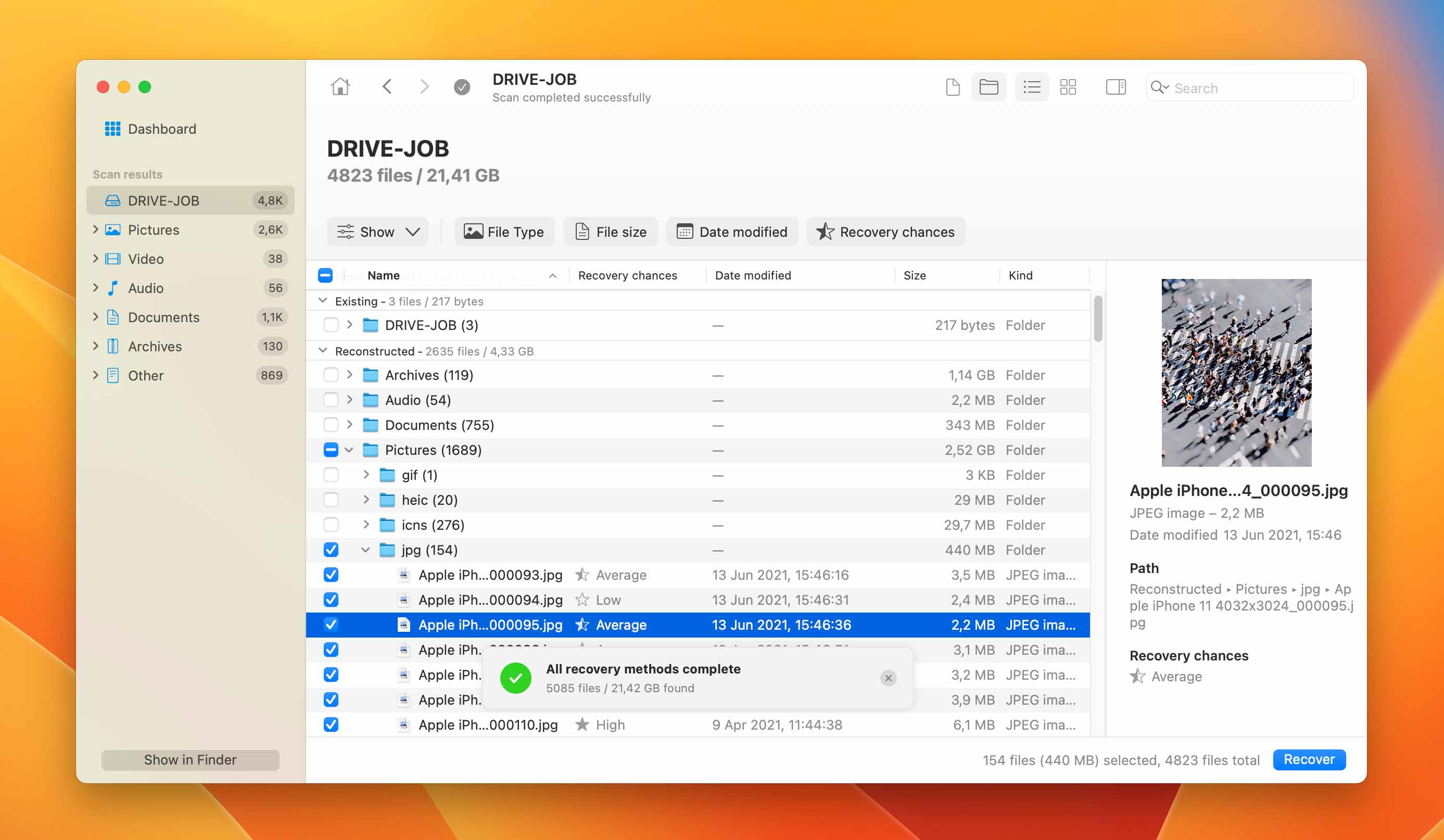Click green checkmark in notification

[x=515, y=679]
